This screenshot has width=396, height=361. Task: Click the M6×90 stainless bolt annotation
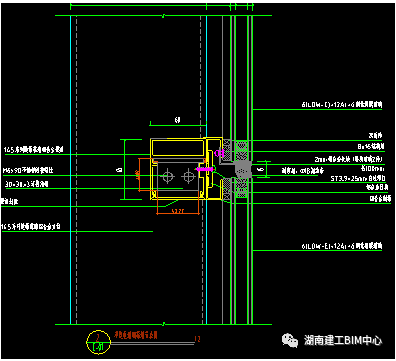point(28,170)
